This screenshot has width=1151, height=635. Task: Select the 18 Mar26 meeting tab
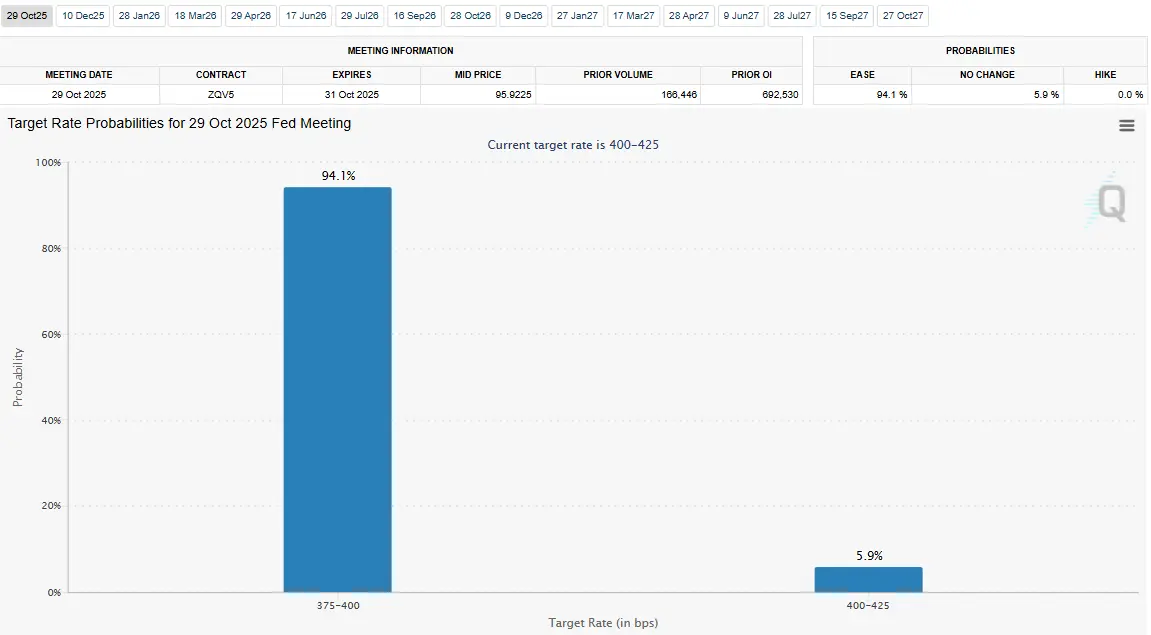point(195,15)
